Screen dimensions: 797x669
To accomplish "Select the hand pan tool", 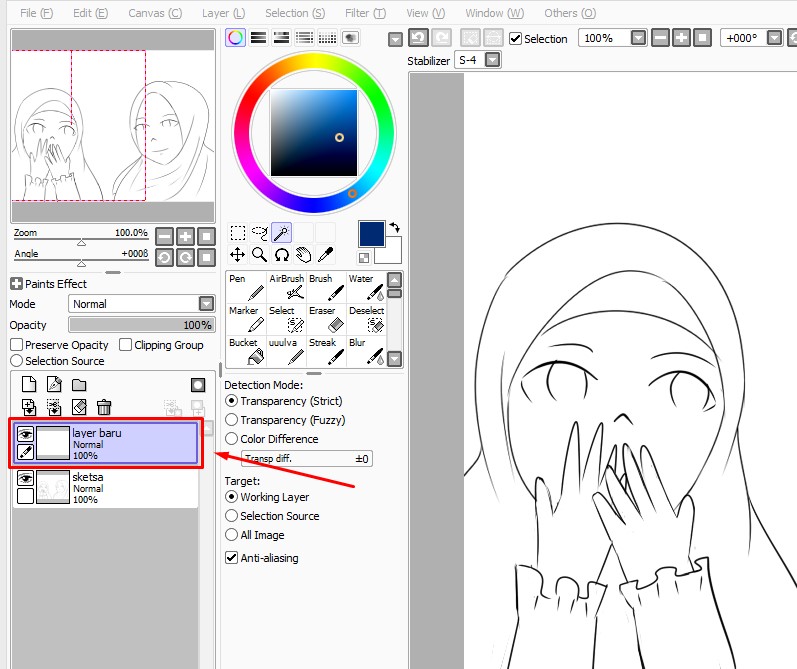I will (x=303, y=255).
